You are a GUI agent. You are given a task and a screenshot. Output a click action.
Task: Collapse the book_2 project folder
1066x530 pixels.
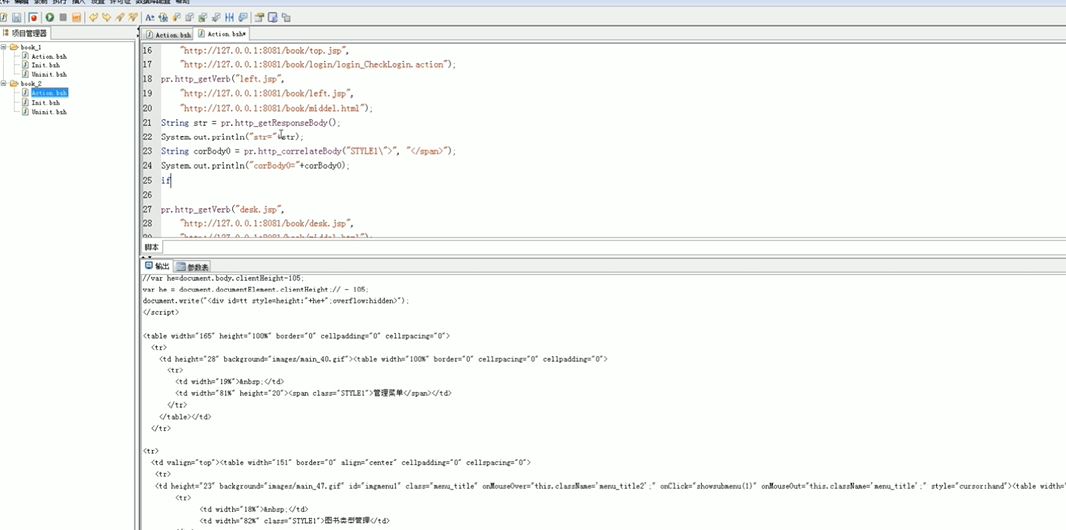(x=4, y=84)
